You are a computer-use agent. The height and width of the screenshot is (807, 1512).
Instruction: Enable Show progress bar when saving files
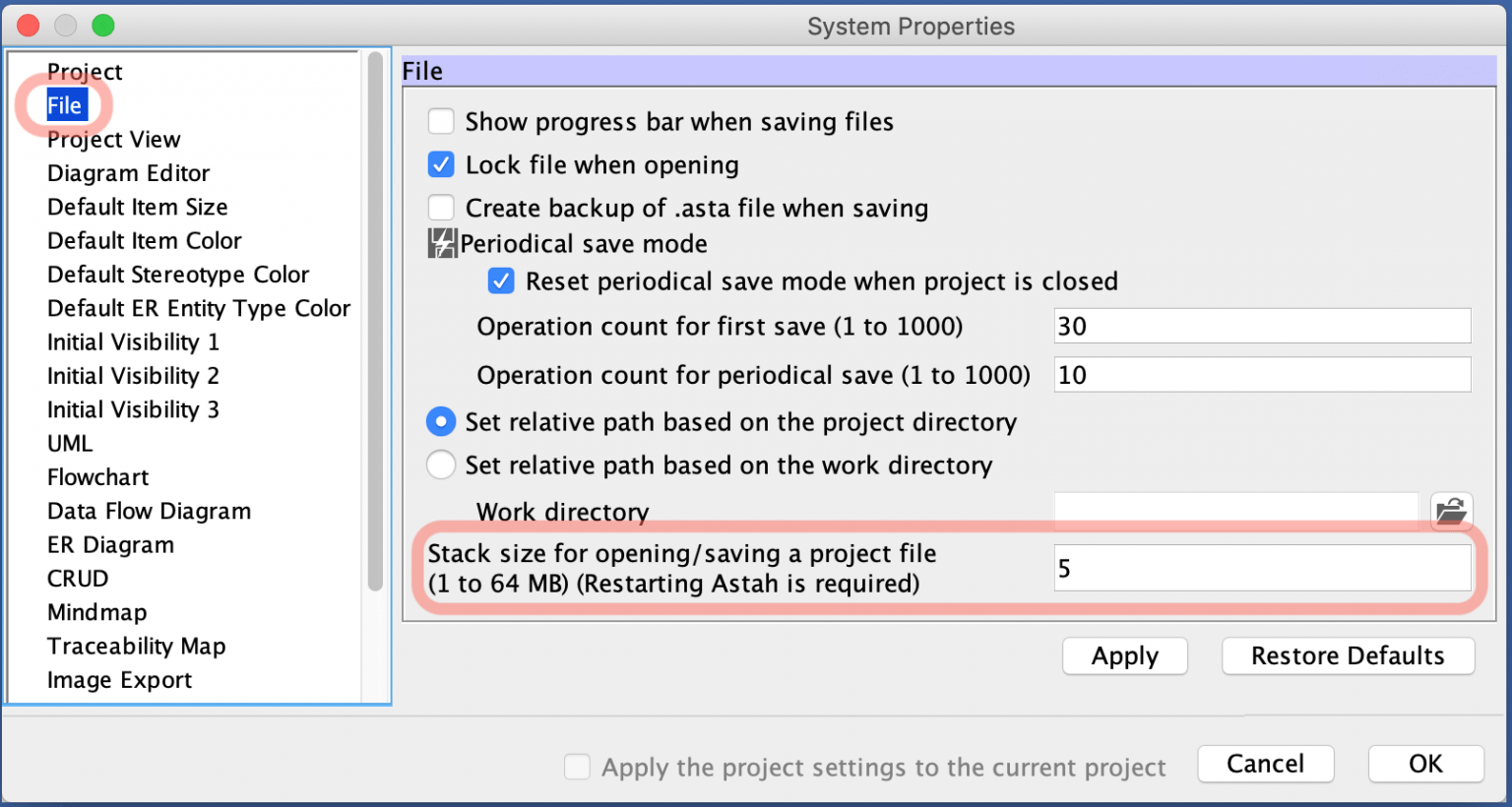click(x=440, y=120)
